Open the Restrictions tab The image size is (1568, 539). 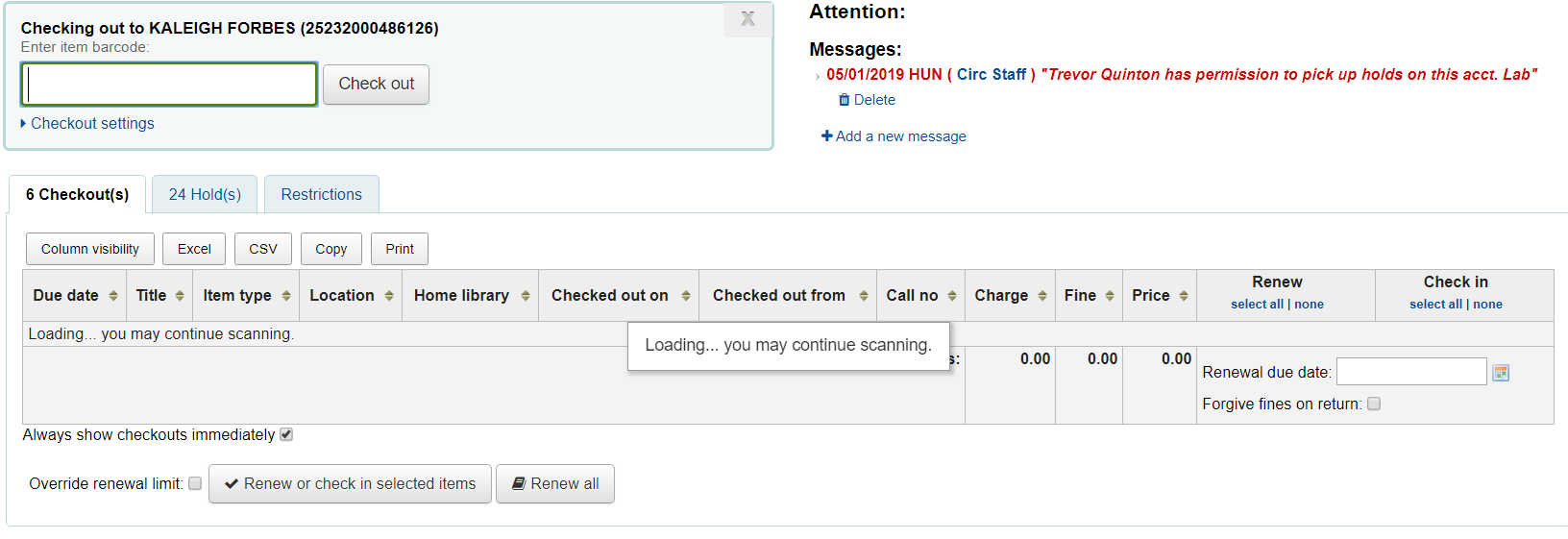coord(321,194)
